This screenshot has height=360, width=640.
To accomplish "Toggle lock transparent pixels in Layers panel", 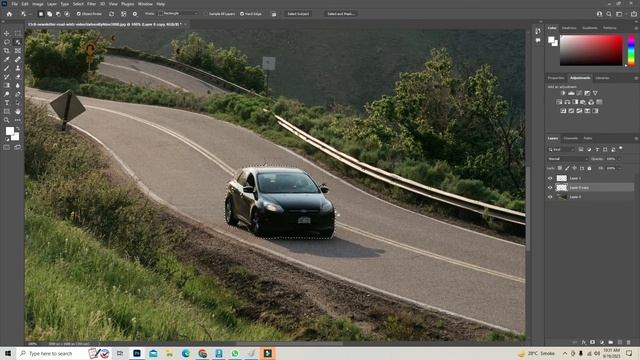I will click(560, 168).
